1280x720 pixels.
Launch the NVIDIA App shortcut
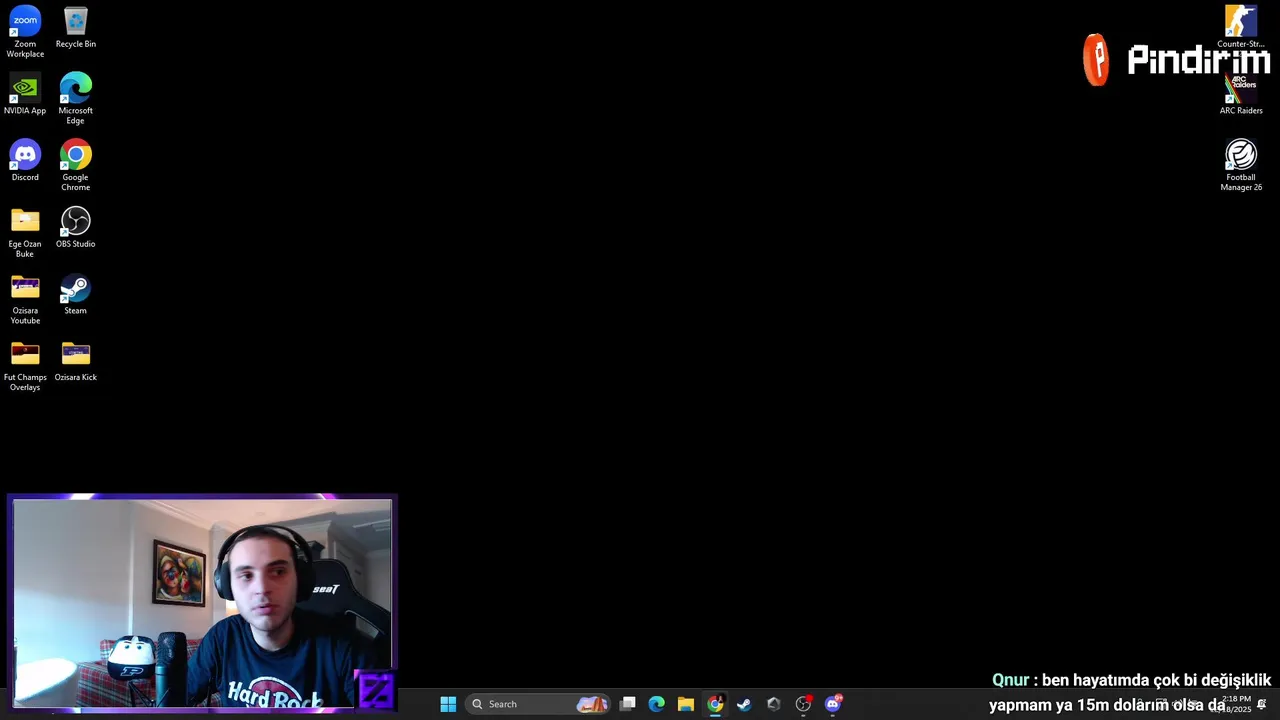pyautogui.click(x=25, y=95)
